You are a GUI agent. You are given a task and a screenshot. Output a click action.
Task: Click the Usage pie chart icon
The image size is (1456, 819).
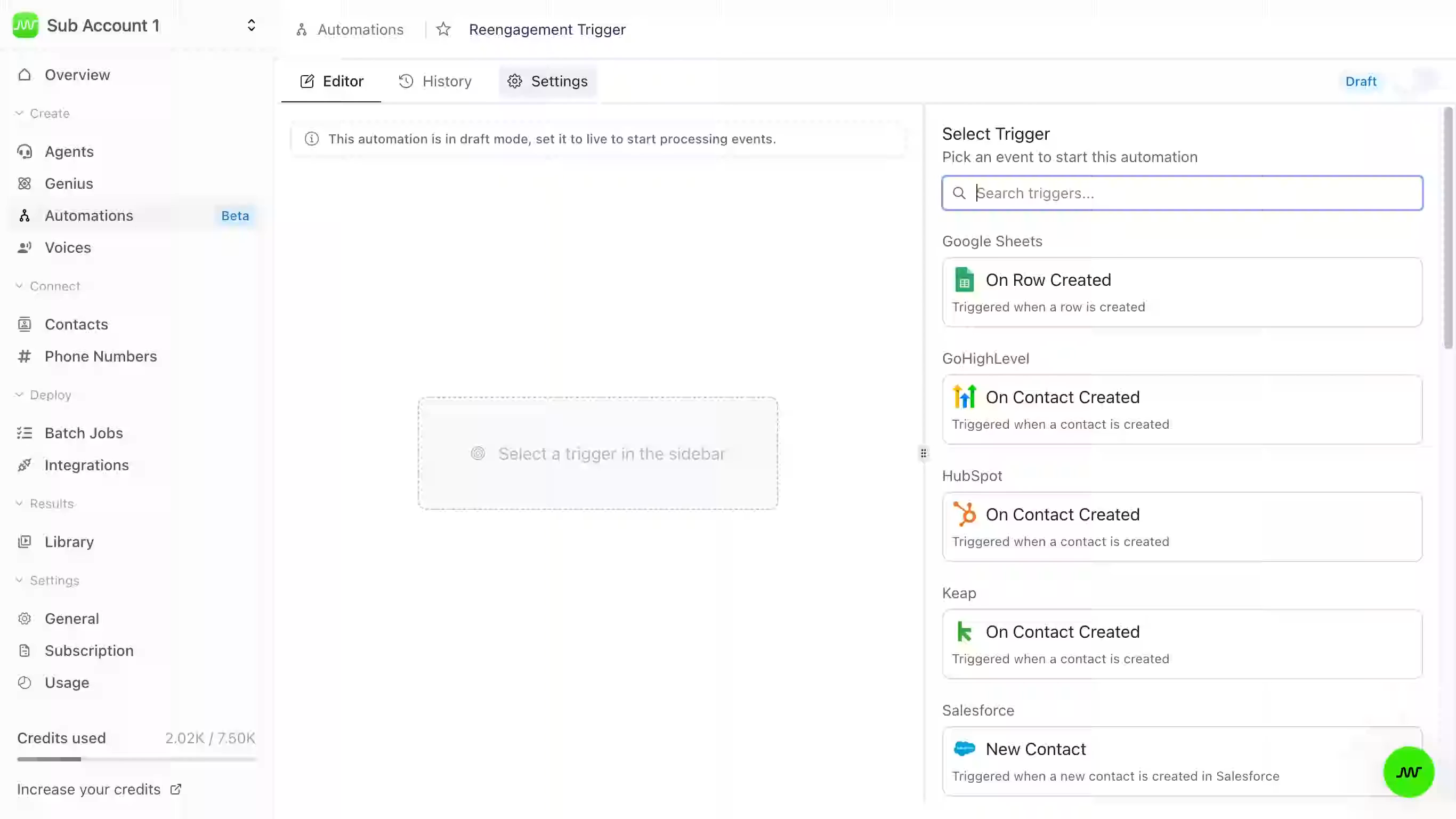25,682
